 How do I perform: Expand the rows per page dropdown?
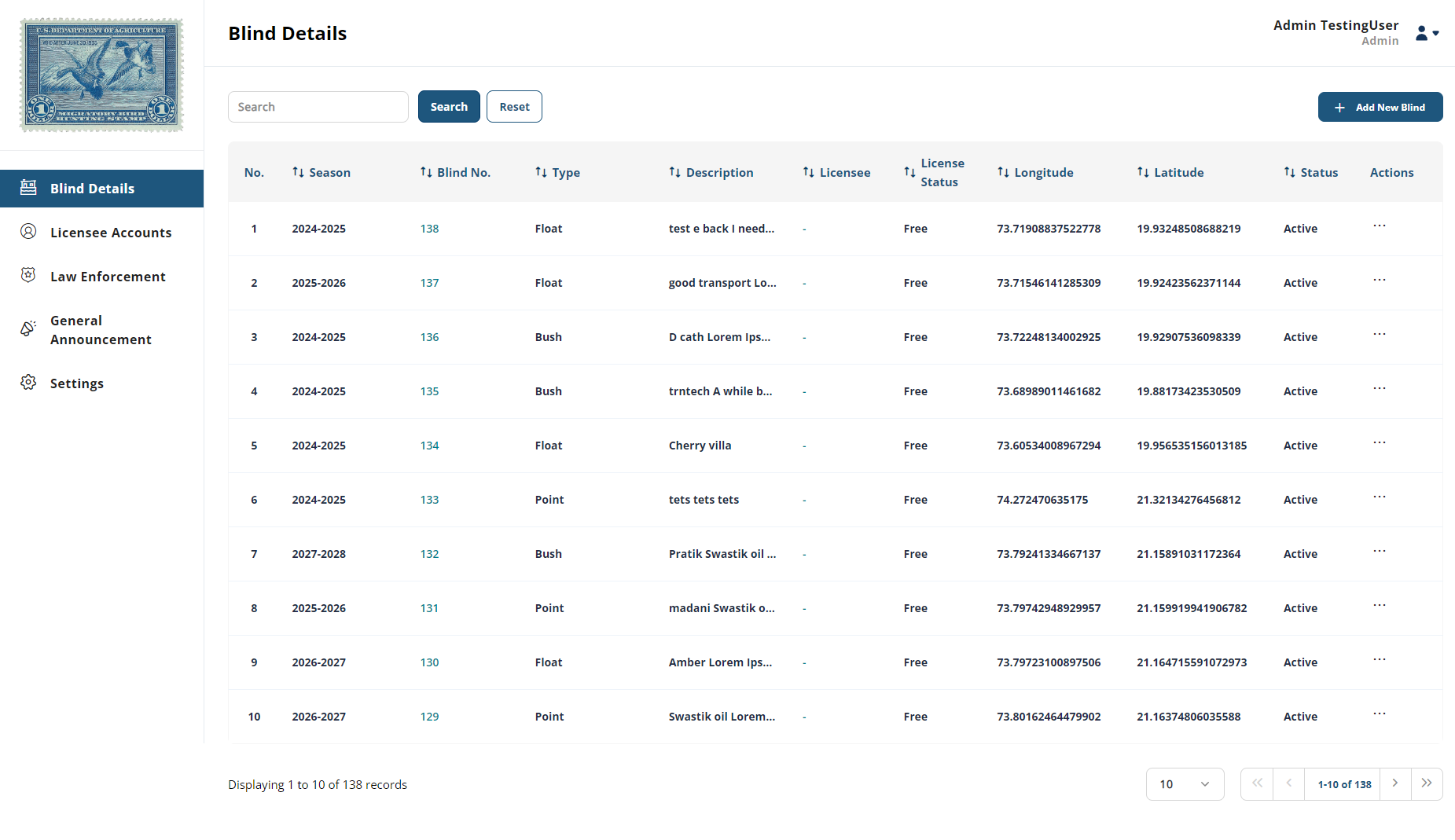[1185, 784]
